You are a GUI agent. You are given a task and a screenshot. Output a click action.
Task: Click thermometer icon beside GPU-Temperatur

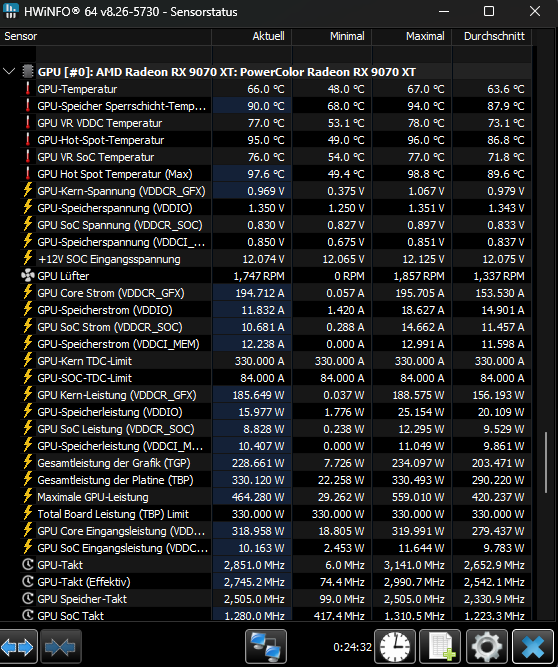(x=28, y=88)
